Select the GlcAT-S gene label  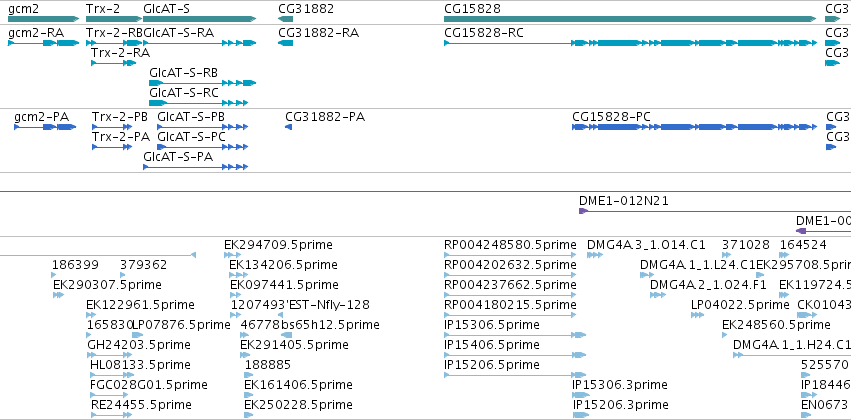(167, 9)
